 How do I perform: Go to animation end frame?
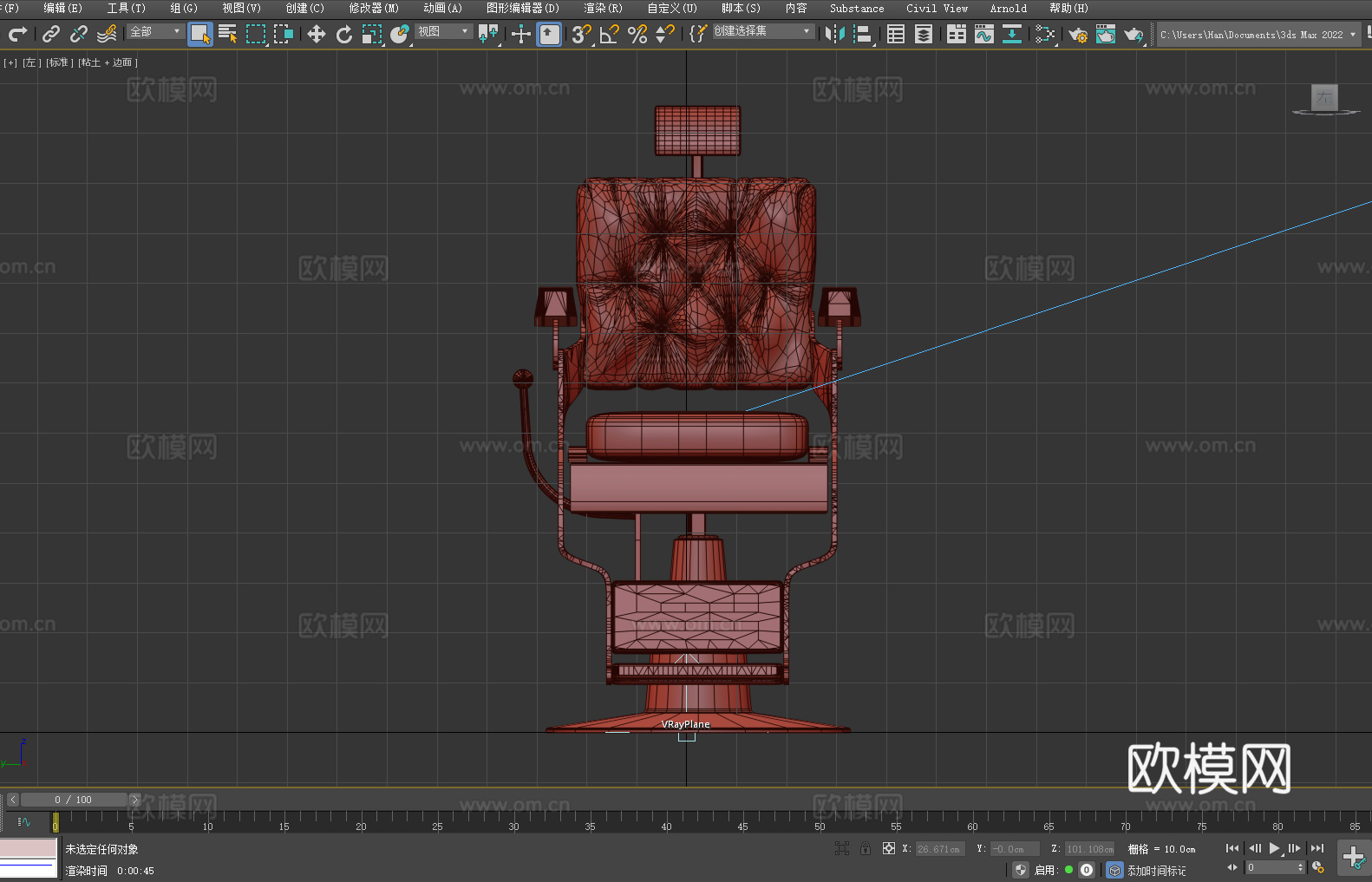1317,848
